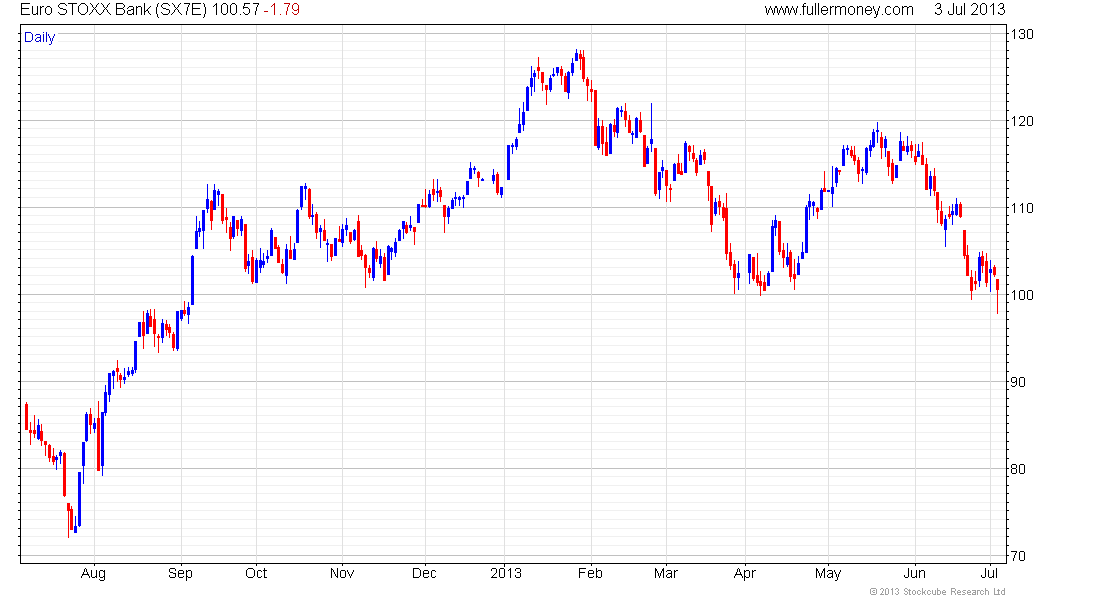Click the Jun label on time axis
The height and width of the screenshot is (600, 1100).
[x=915, y=573]
